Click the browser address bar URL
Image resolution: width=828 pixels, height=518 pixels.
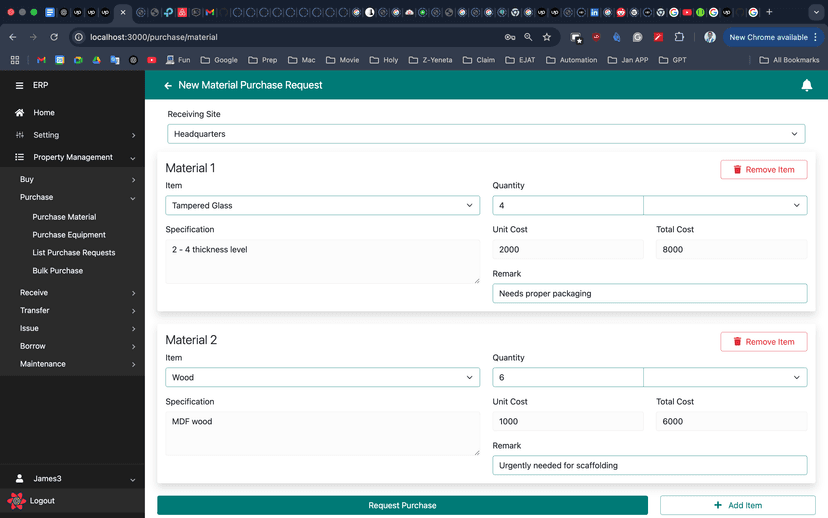154,37
